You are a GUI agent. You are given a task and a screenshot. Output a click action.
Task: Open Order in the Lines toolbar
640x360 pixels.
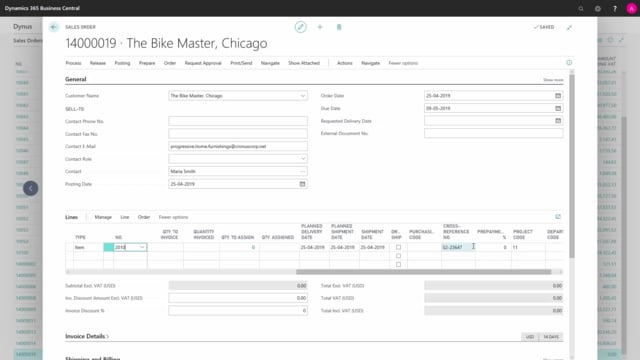[x=144, y=217]
